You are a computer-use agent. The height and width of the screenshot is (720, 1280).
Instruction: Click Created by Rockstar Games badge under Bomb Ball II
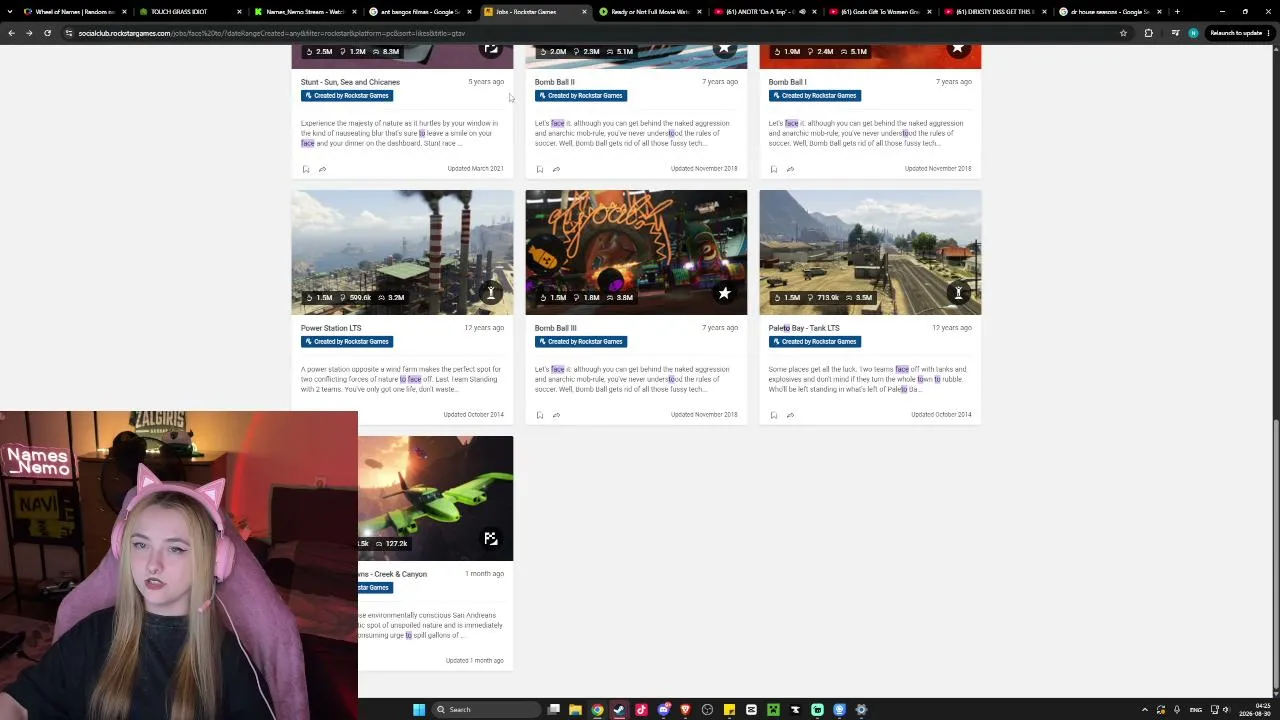581,96
